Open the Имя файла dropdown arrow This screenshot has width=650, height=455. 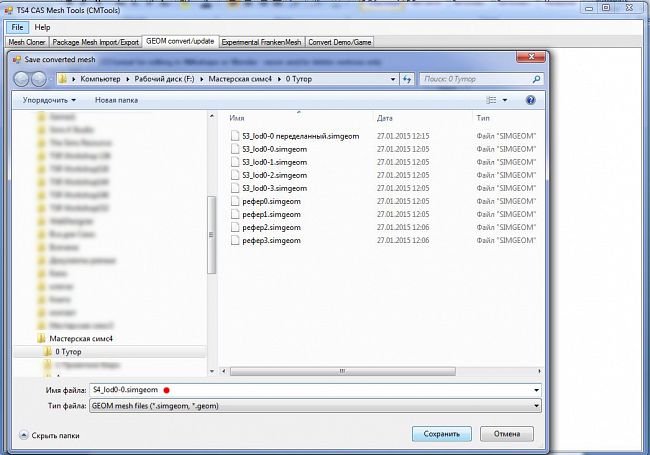[x=537, y=389]
